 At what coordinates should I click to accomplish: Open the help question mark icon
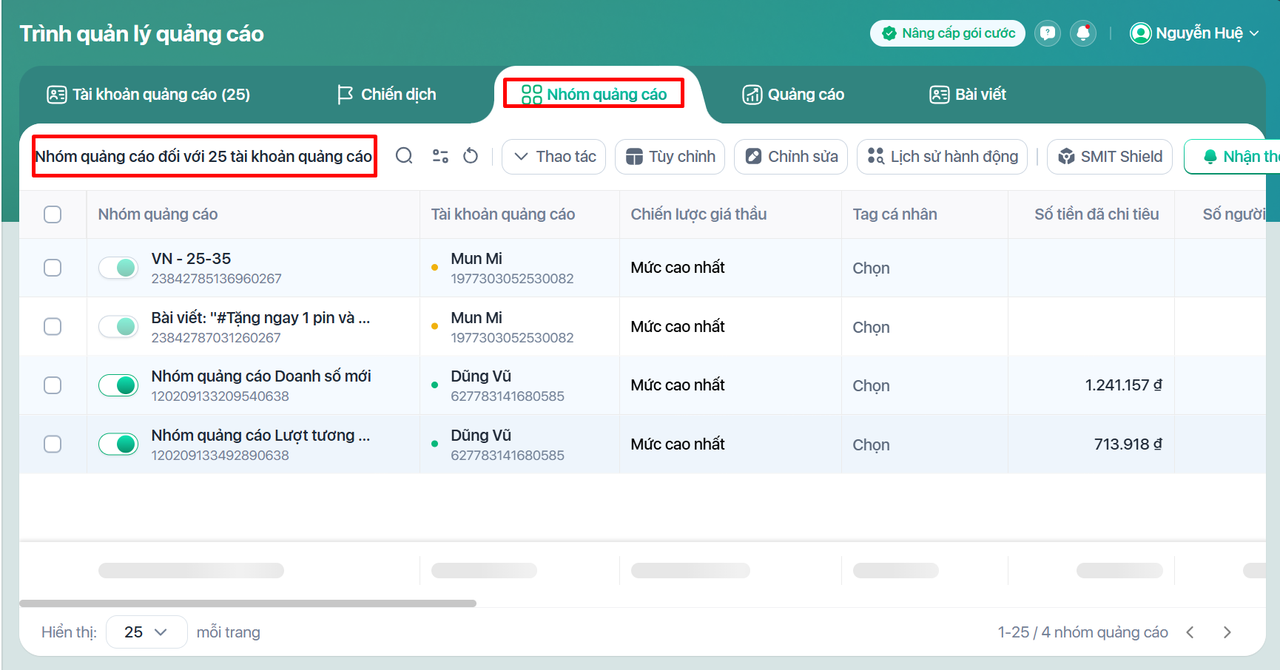1047,33
